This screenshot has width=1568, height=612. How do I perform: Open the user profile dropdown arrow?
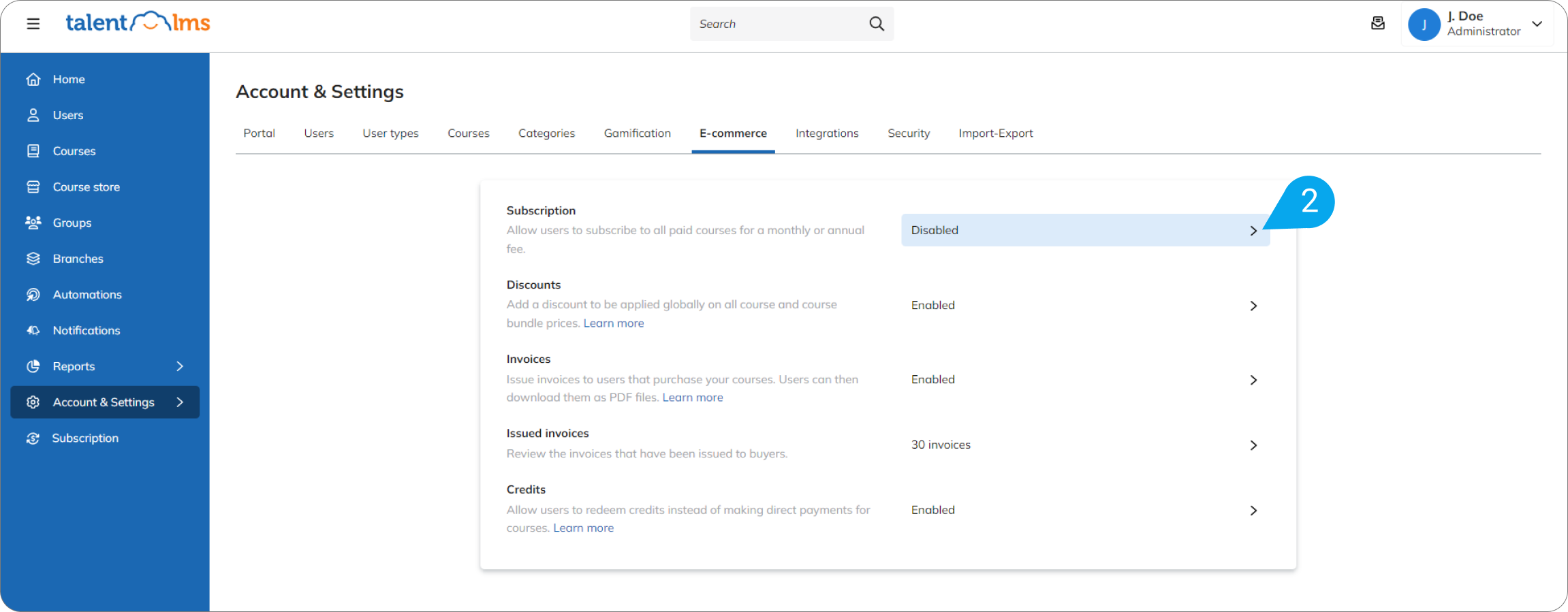pyautogui.click(x=1537, y=24)
